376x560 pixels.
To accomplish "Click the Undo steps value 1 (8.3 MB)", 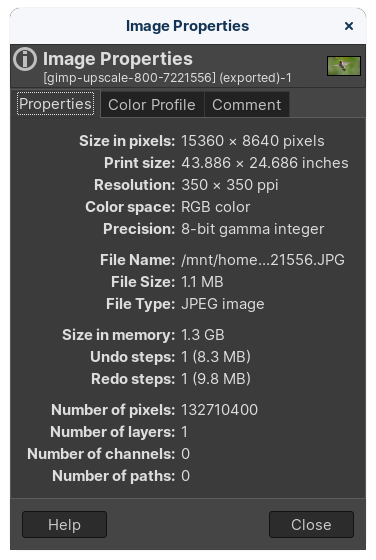I will (216, 357).
